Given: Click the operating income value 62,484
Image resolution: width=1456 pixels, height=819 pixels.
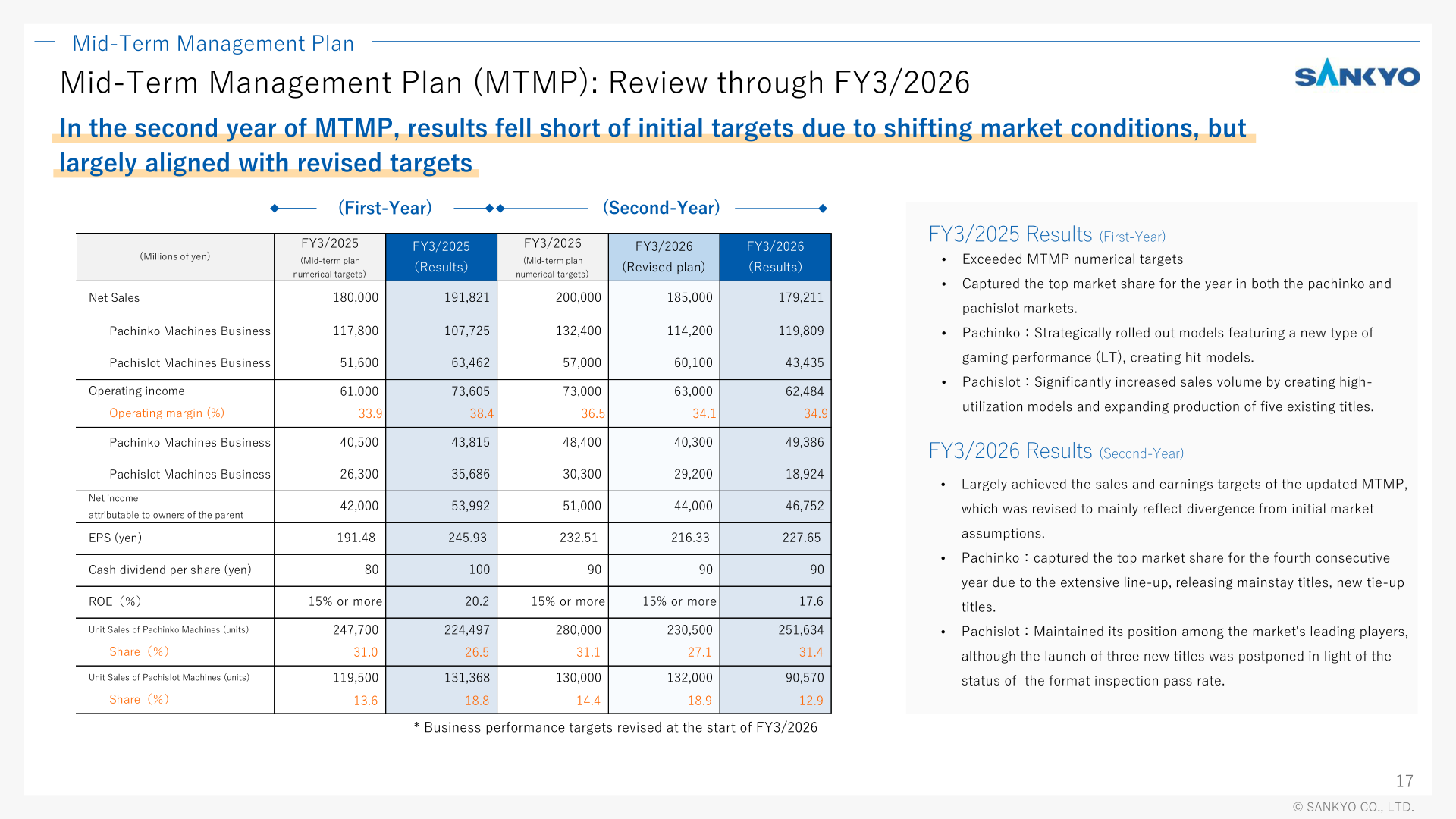Looking at the screenshot, I should click(x=805, y=392).
